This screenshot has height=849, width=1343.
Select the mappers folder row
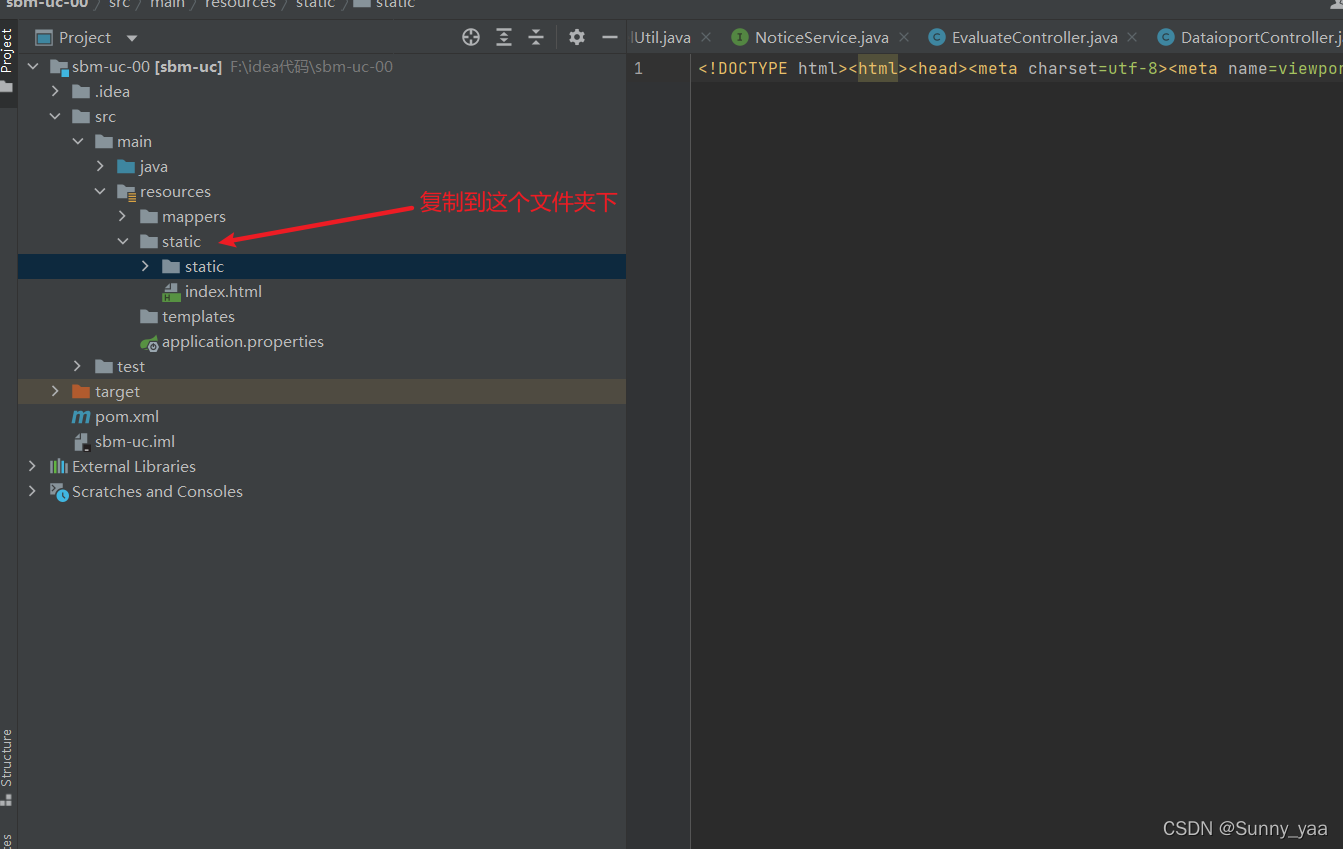click(x=322, y=216)
